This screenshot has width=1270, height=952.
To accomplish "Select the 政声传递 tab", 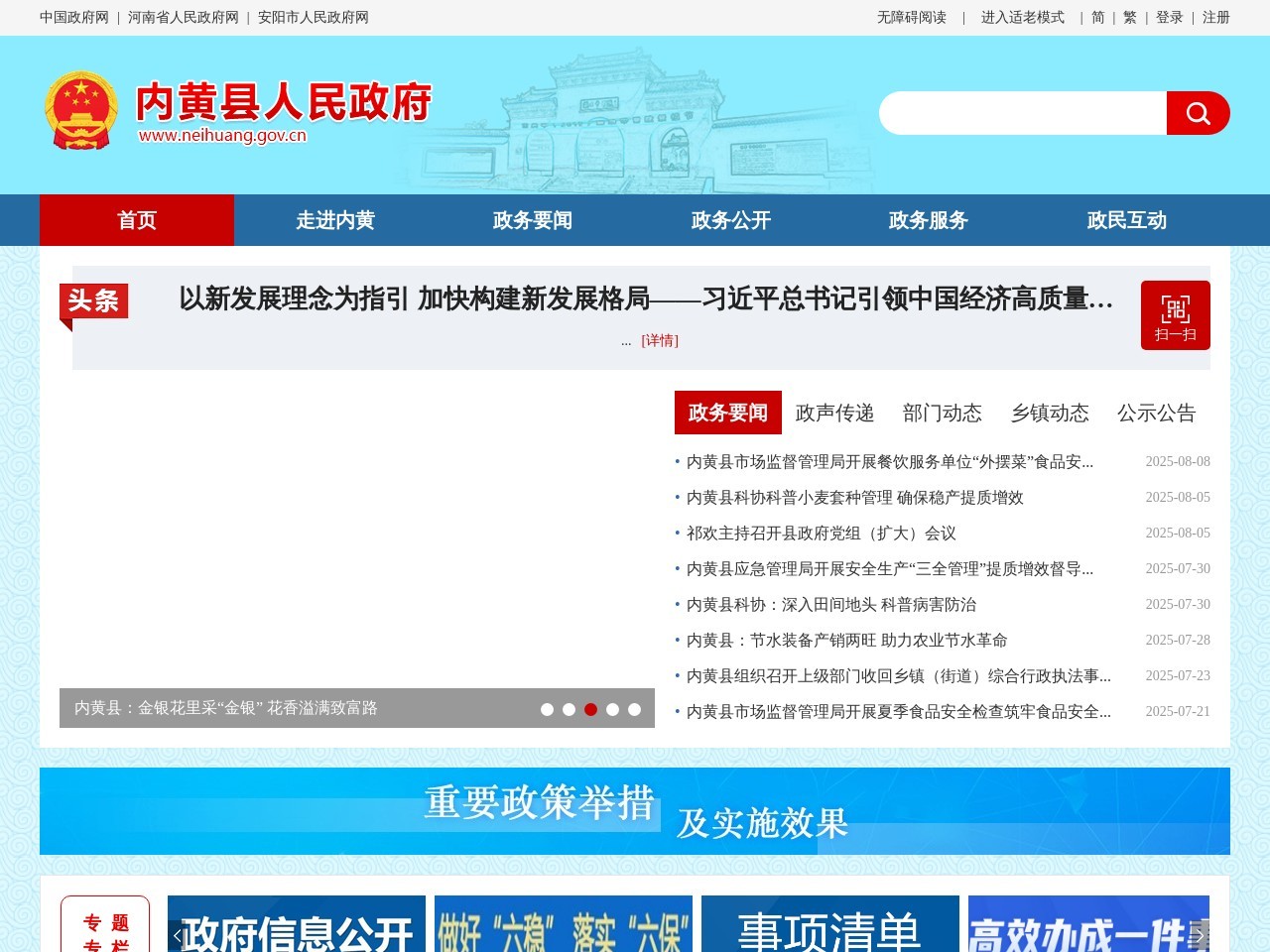I will coord(833,413).
